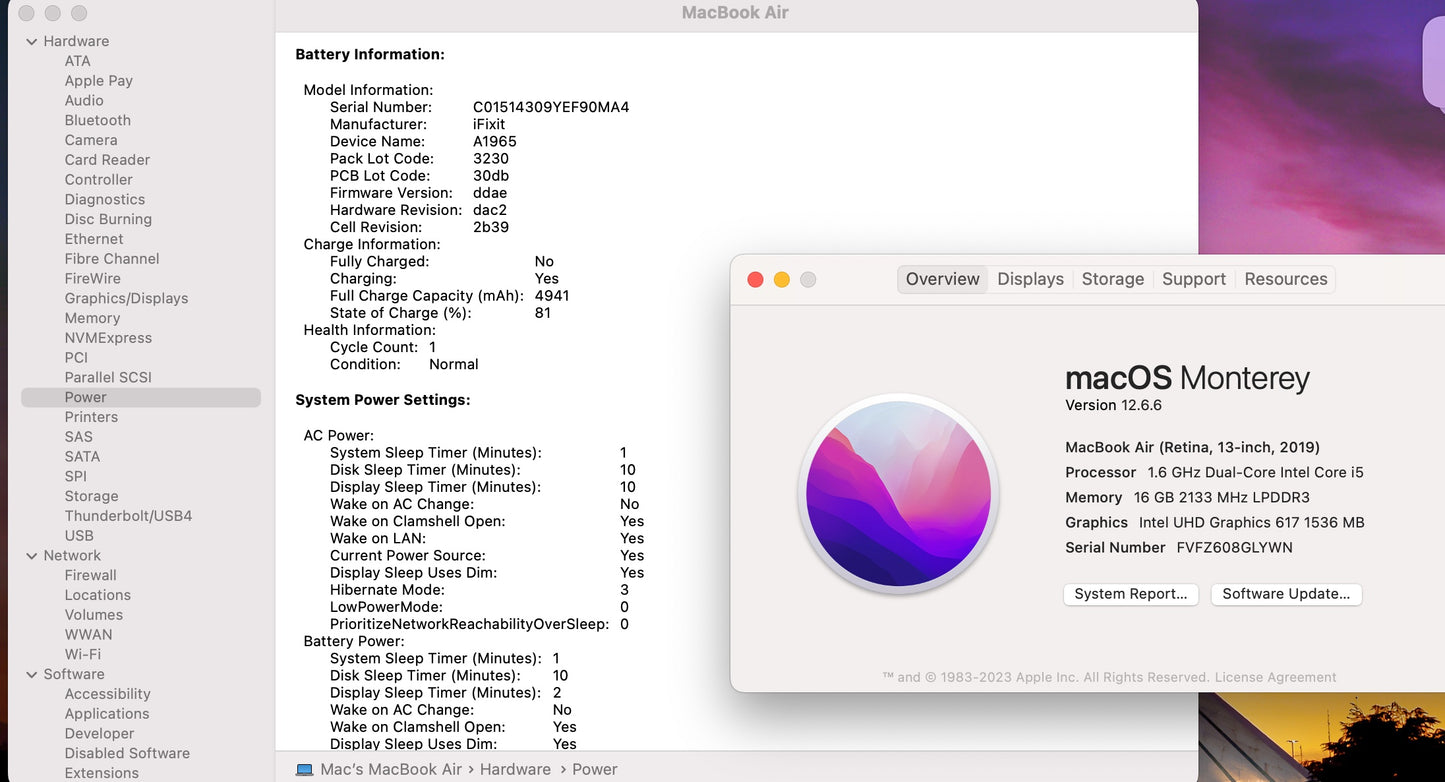Select the Support tab
Screen dimensions: 1445x782
pyautogui.click(x=1193, y=279)
